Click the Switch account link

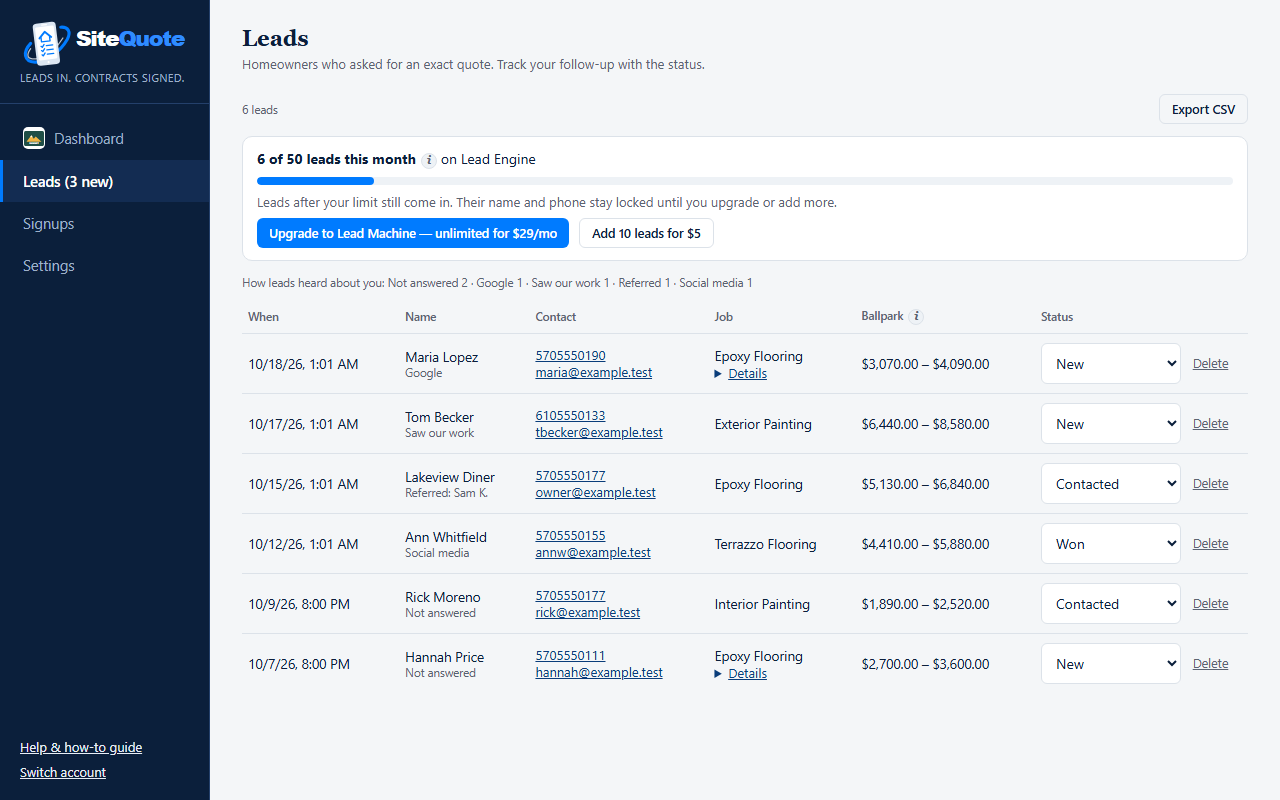tap(63, 773)
